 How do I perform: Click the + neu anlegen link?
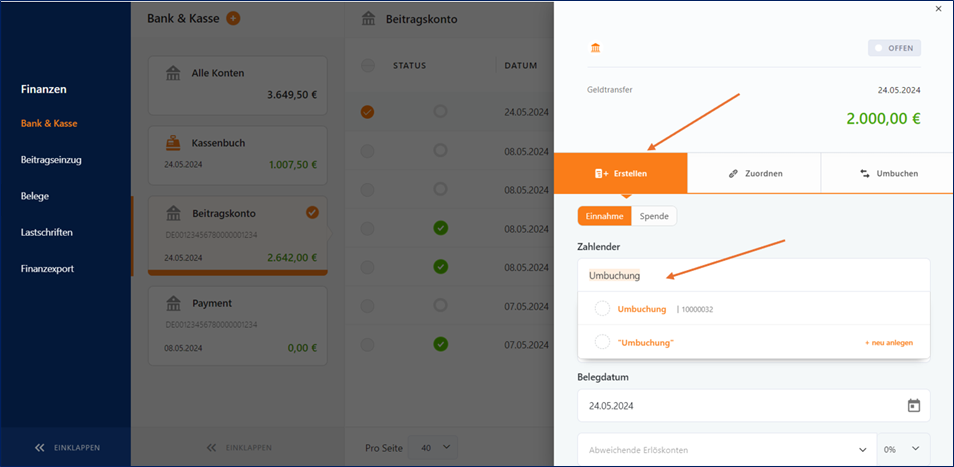(889, 343)
